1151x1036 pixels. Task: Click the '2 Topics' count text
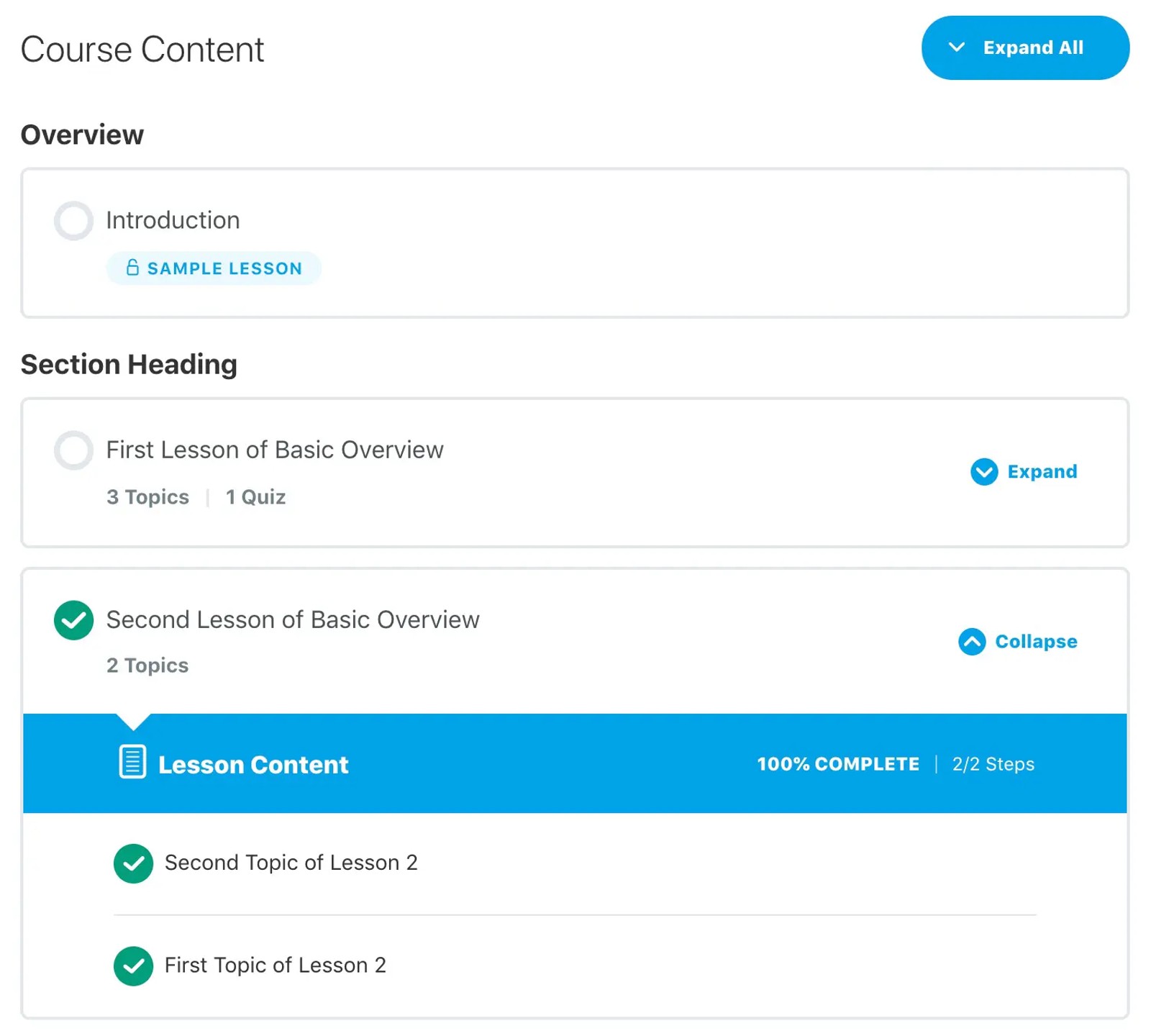(x=147, y=665)
